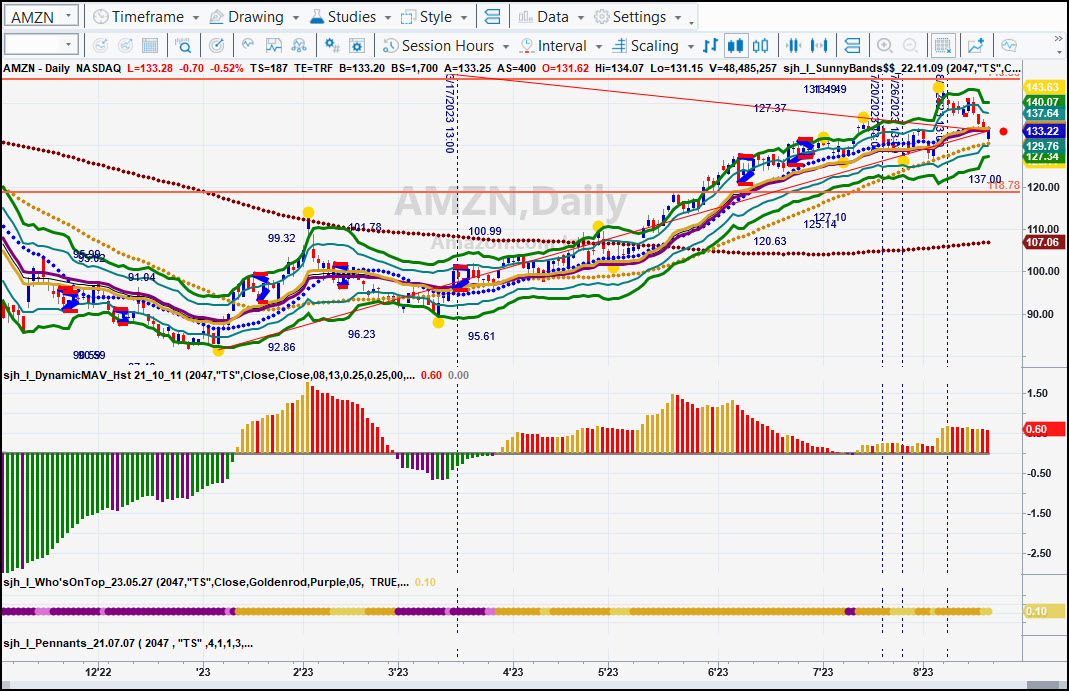Click the chart page with wave icon
1069x691 pixels.
click(273, 46)
